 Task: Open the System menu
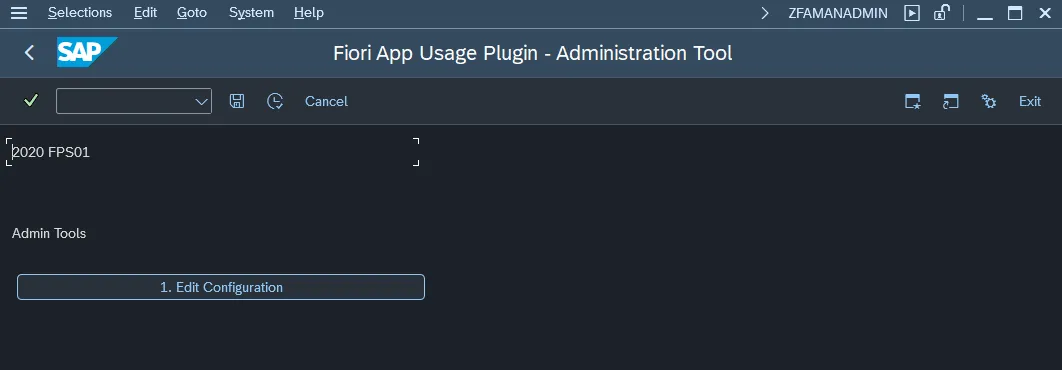point(251,13)
